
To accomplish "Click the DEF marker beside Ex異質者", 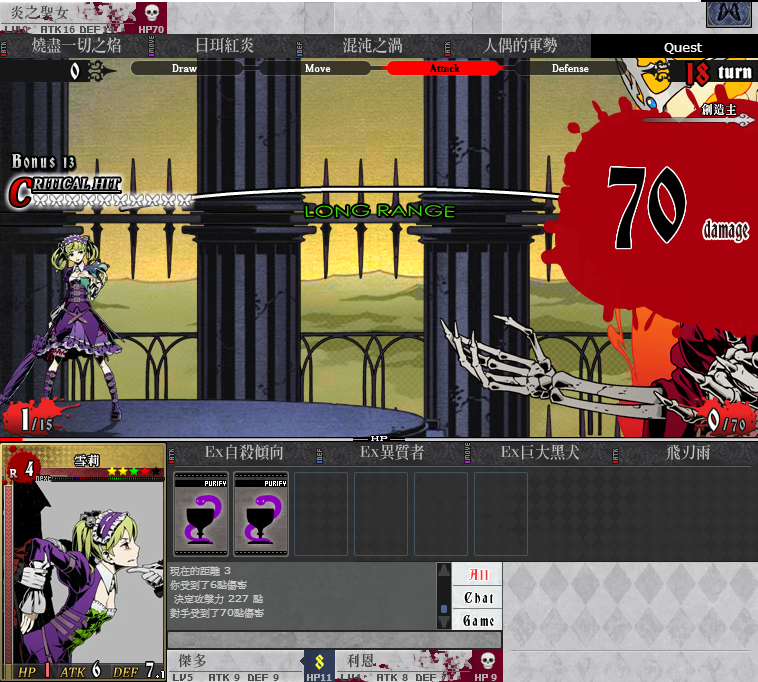I will point(319,455).
